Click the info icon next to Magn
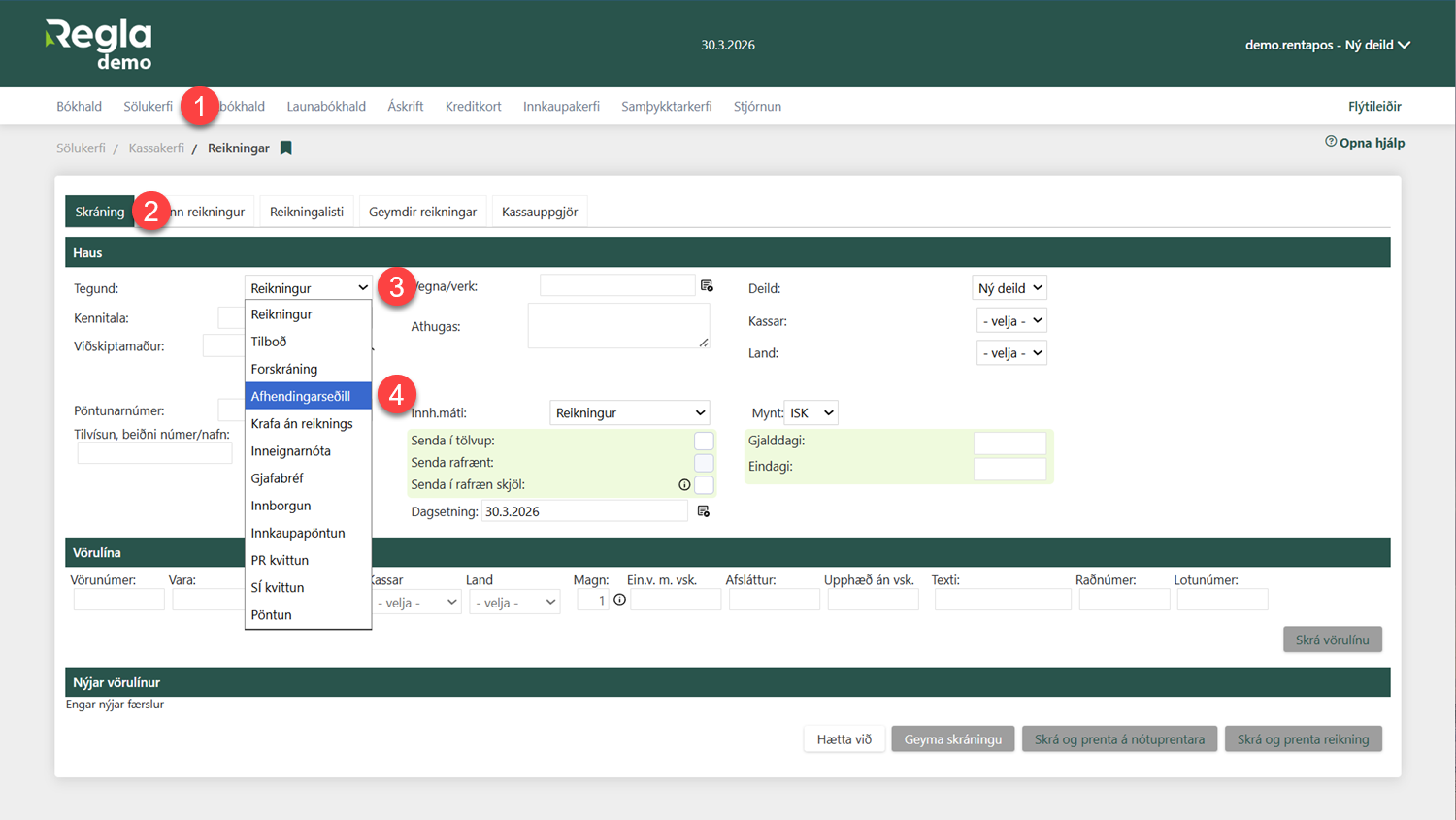This screenshot has height=820, width=1456. point(619,600)
